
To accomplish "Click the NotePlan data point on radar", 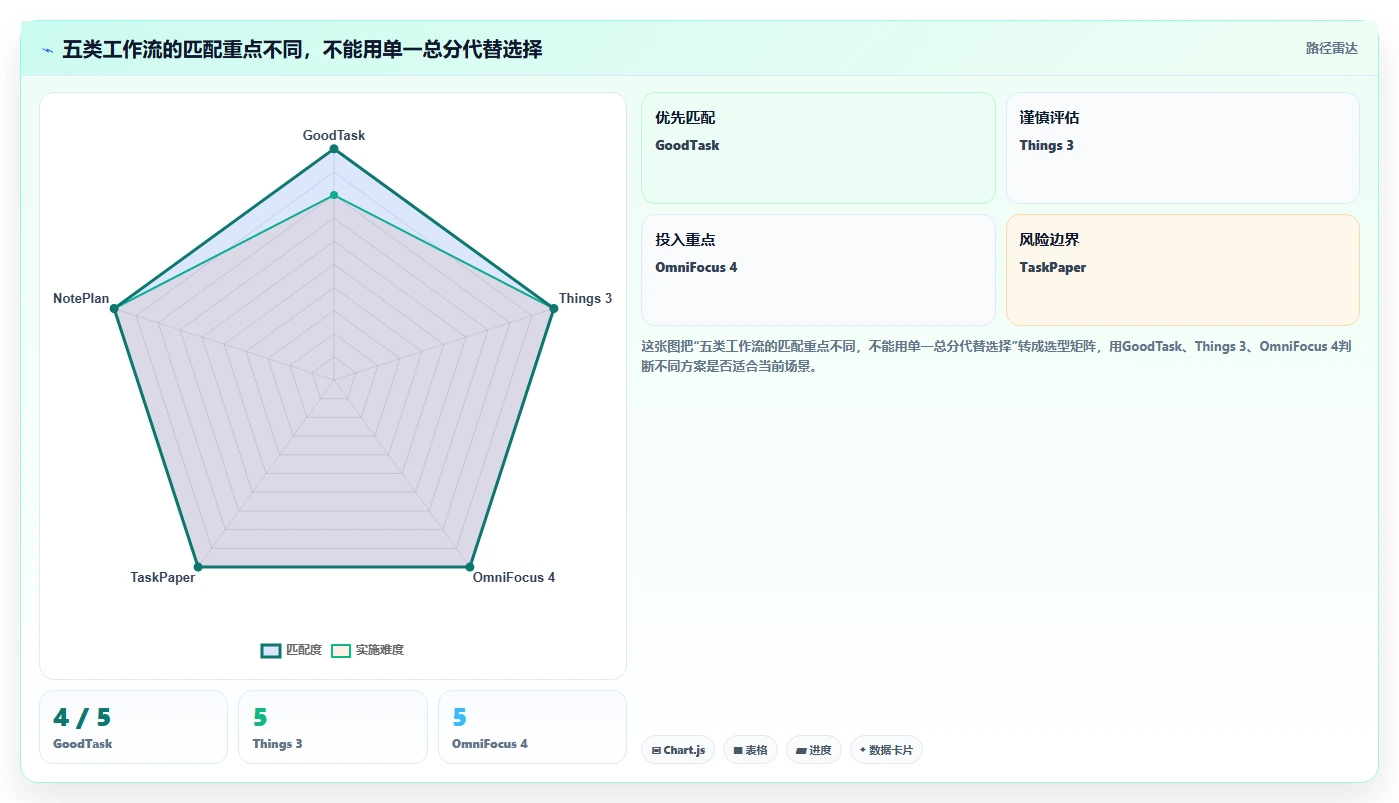I will (114, 308).
